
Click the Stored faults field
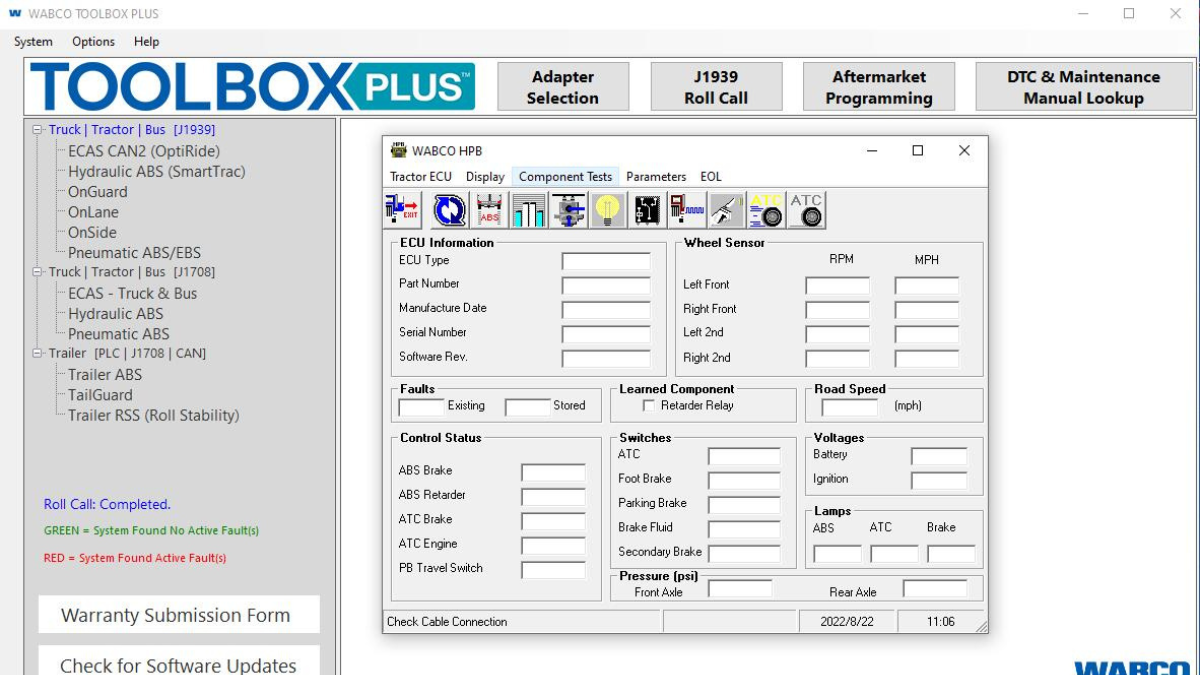[x=527, y=407]
